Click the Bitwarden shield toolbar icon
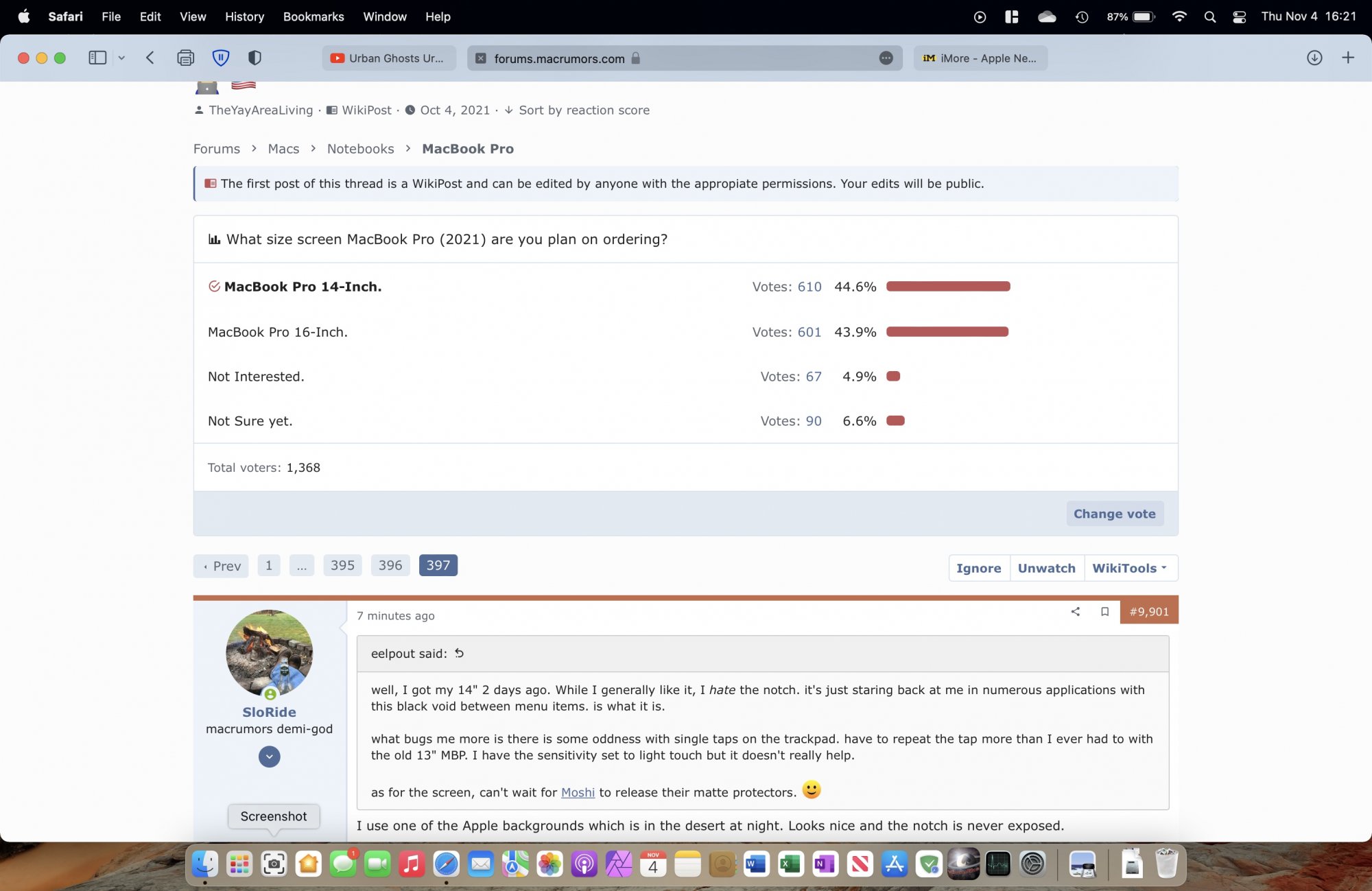This screenshot has height=891, width=1372. [x=220, y=58]
